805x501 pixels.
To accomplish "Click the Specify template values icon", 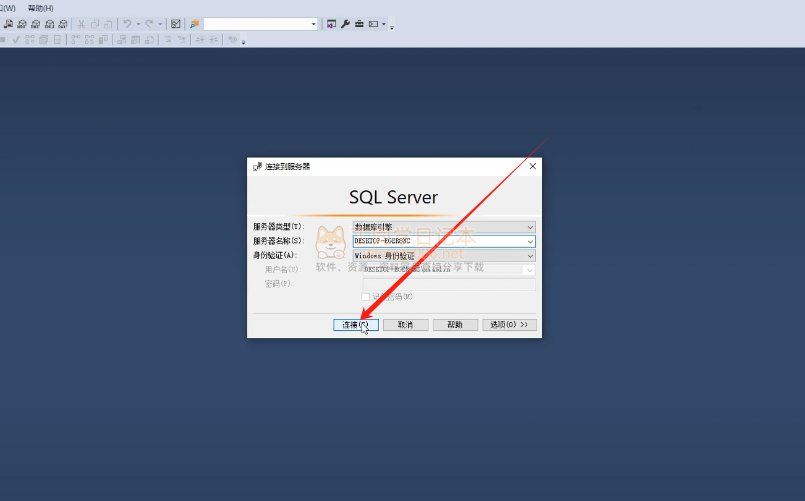I will 233,40.
